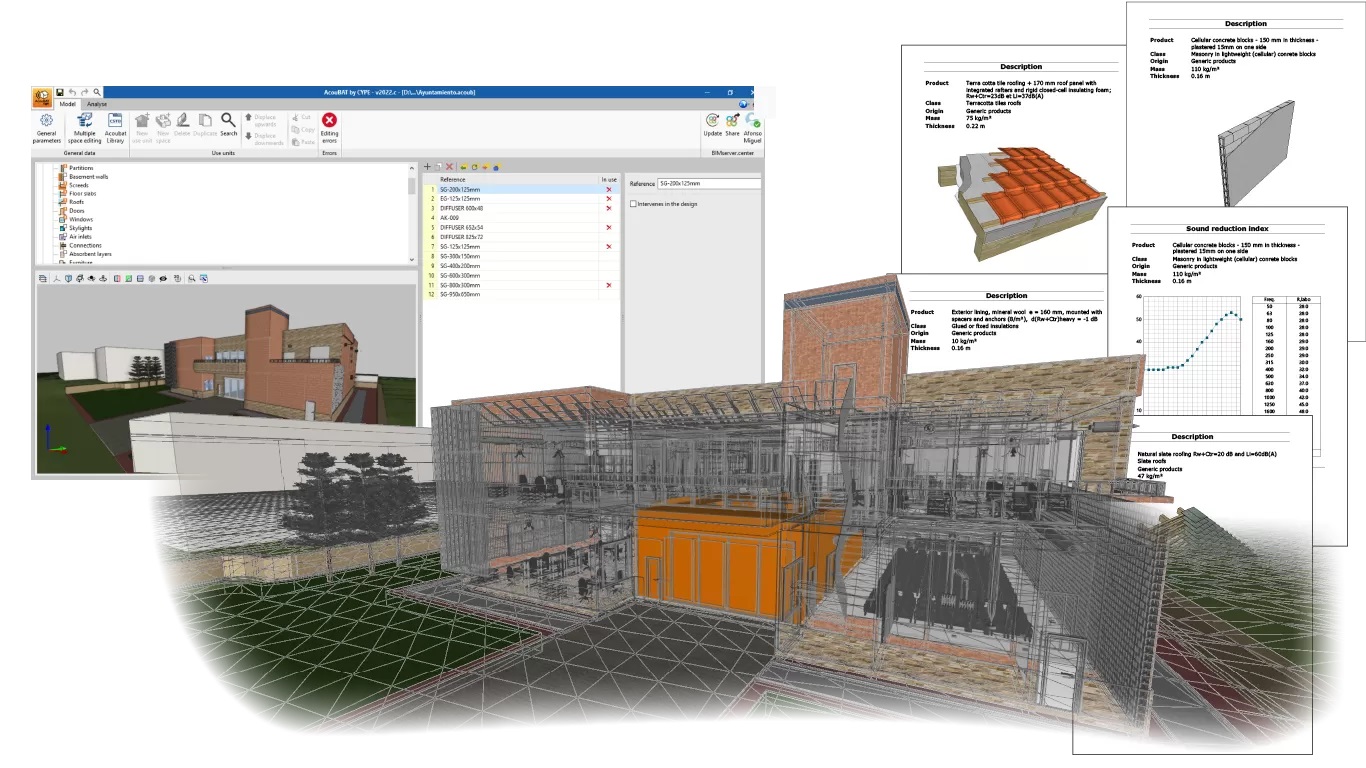Viewport: 1366px width, 768px height.
Task: Select Air inlets in the tree
Action: point(80,237)
